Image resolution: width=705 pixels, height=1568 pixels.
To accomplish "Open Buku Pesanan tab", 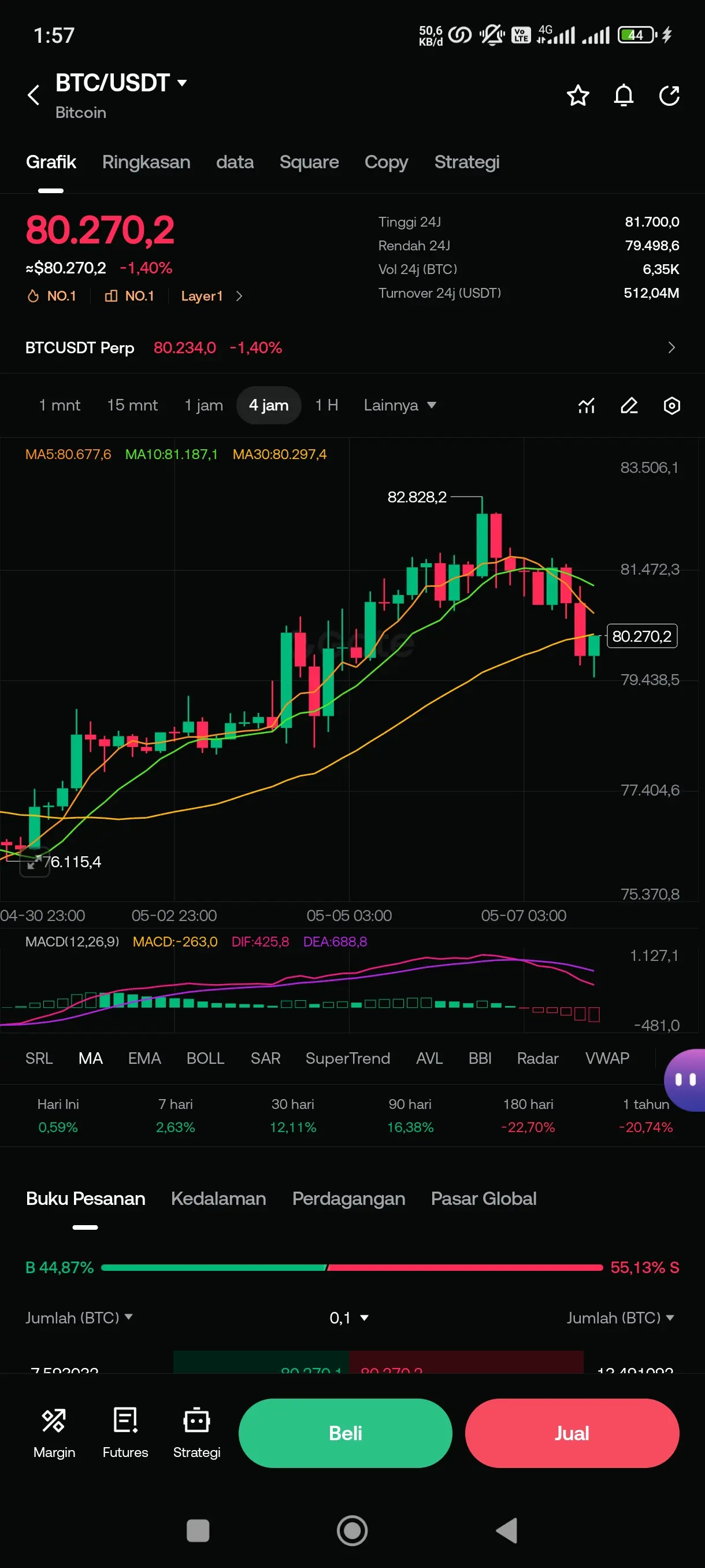I will (85, 1199).
